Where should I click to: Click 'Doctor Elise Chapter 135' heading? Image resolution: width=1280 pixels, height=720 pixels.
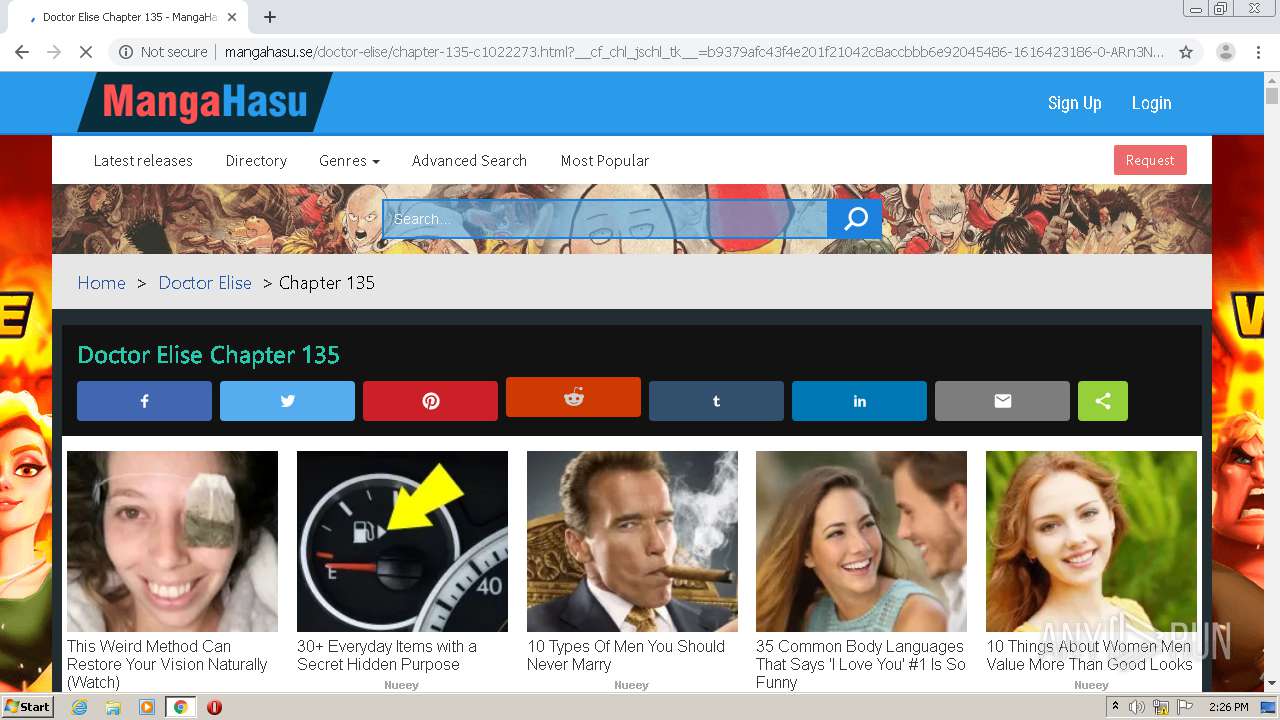click(209, 355)
